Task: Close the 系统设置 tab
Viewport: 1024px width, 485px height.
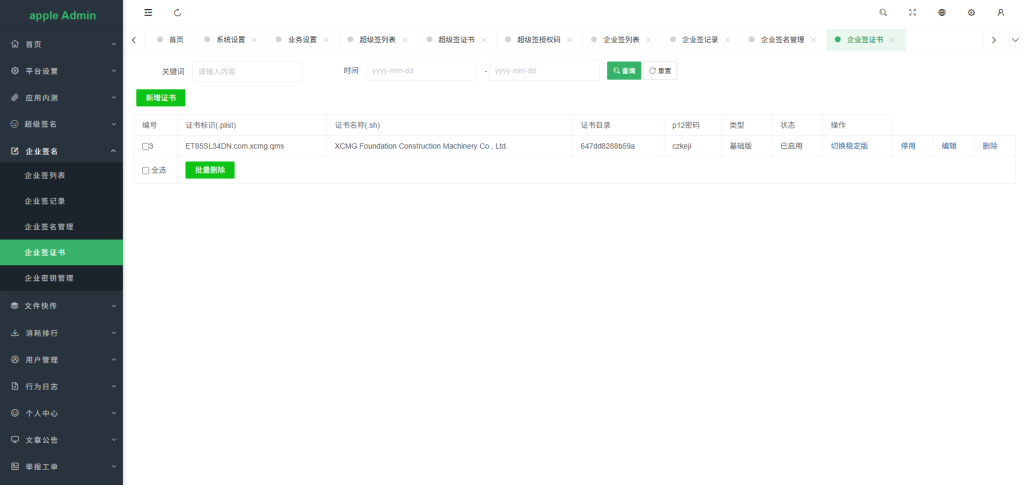Action: coord(255,40)
